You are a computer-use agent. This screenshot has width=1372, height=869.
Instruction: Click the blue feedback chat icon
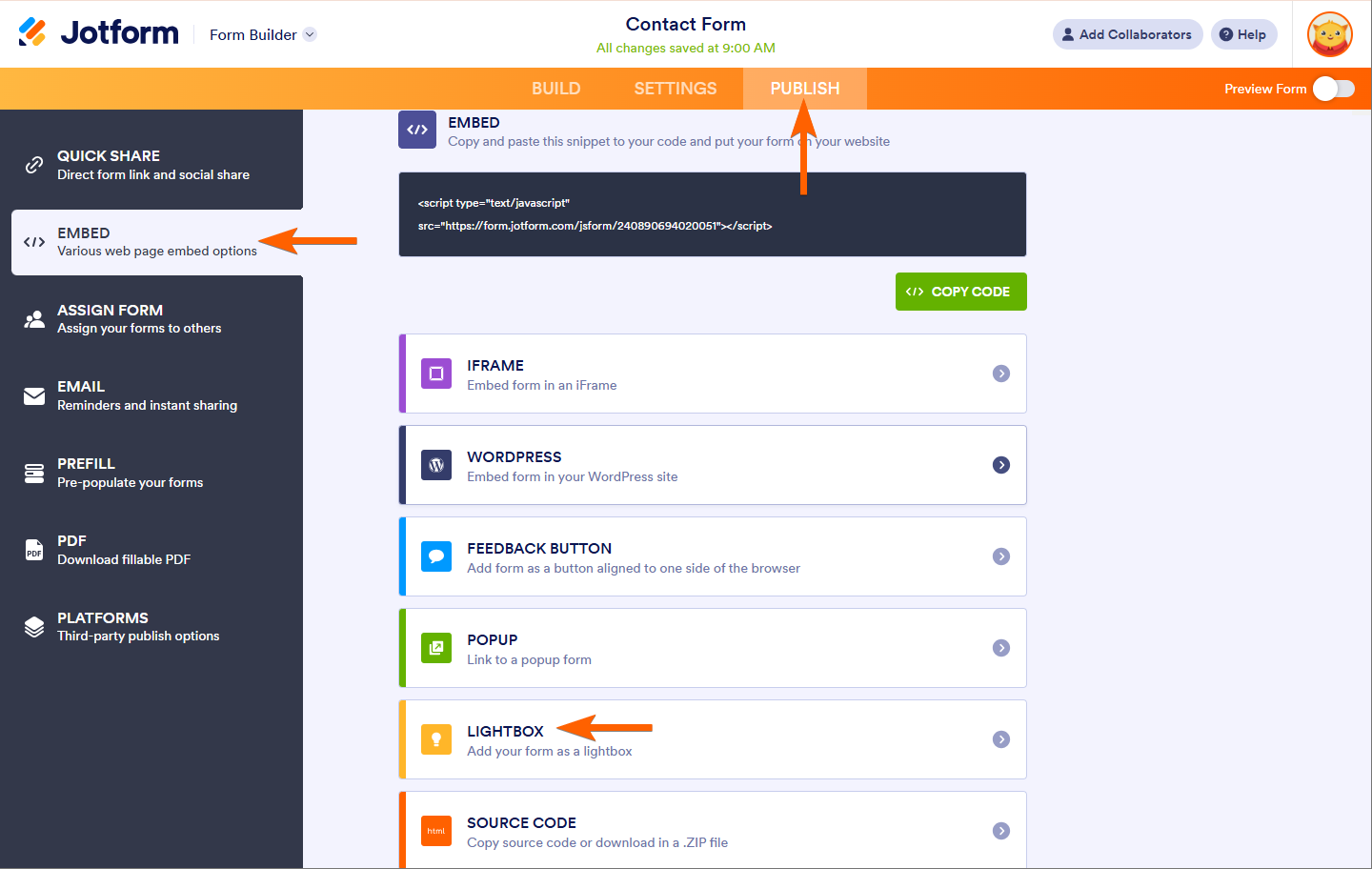(x=436, y=556)
